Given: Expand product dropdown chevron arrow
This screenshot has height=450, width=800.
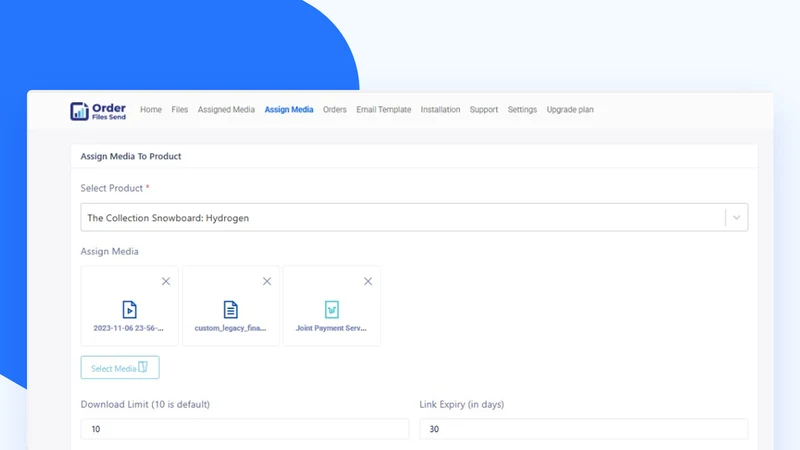Looking at the screenshot, I should pos(736,217).
